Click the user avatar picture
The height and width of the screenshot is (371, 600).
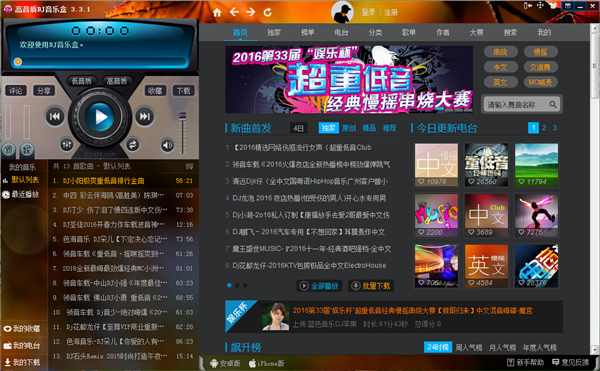(x=342, y=12)
